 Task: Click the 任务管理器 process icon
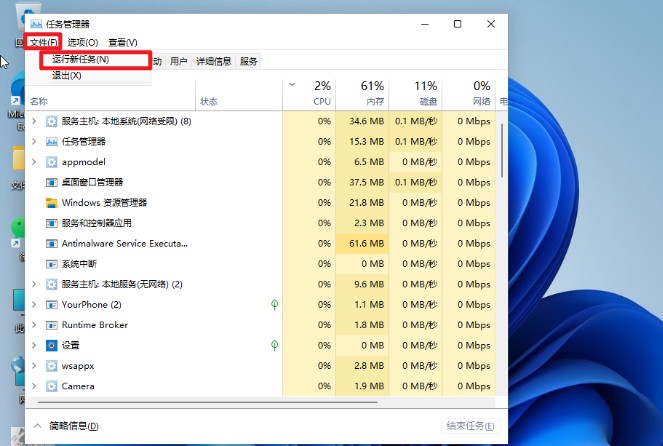pos(52,142)
